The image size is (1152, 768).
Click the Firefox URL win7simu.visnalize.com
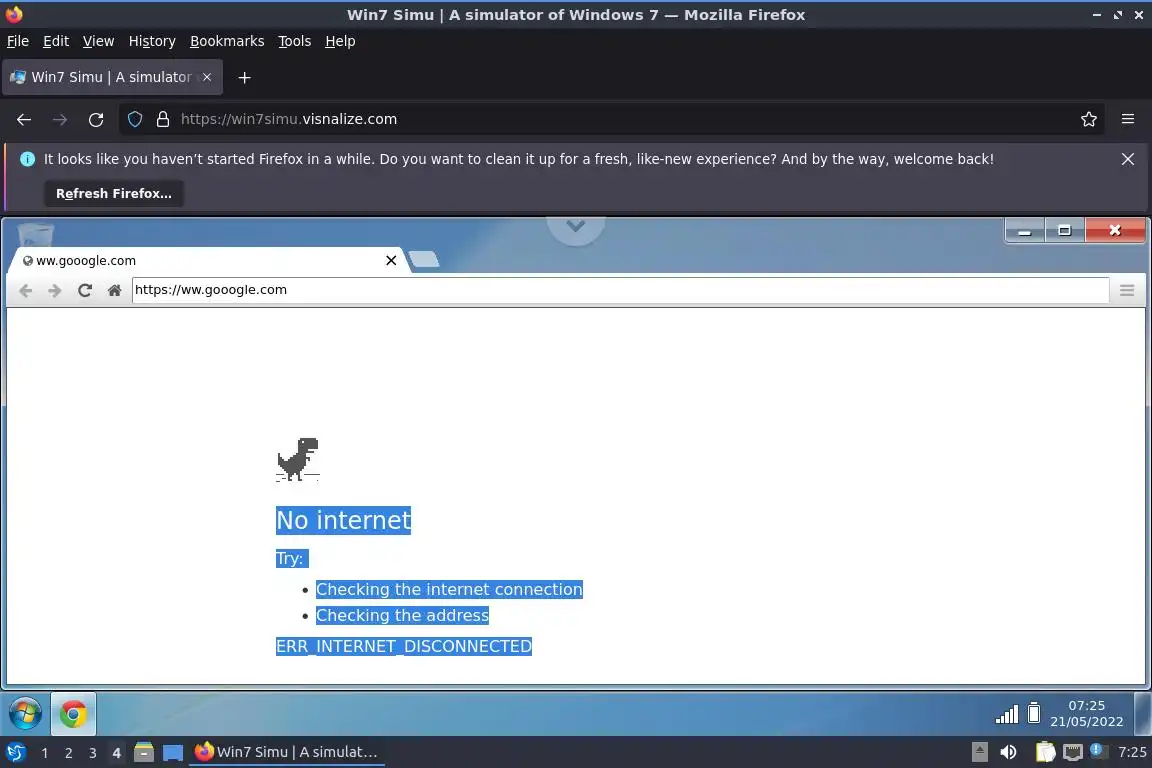coord(289,119)
